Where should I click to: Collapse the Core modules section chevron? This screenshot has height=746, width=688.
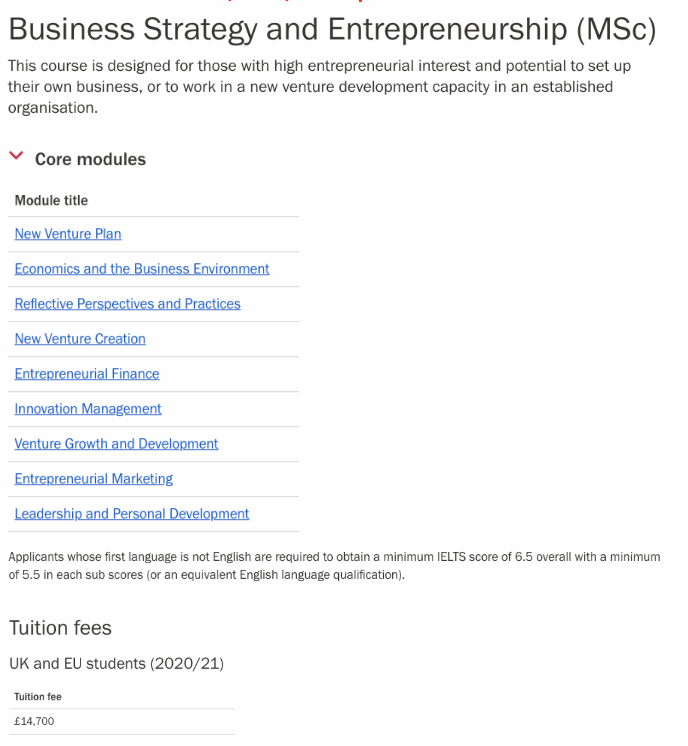(x=16, y=156)
